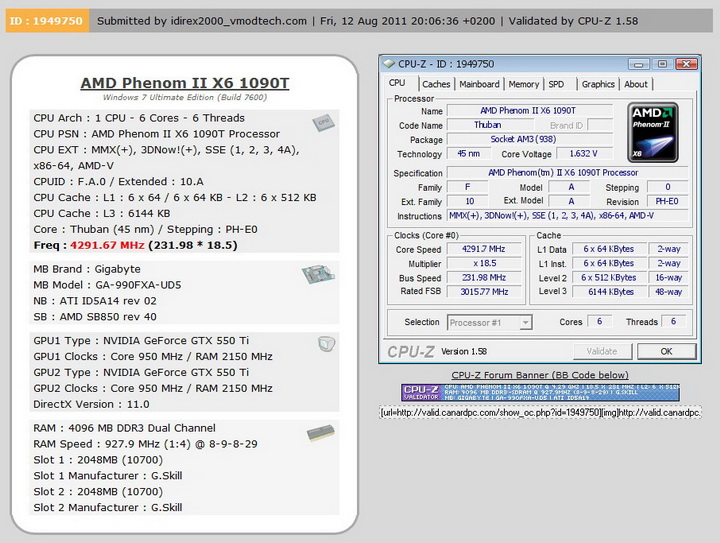Click the Name field AMD Phenom II X6 1090T
Screen dimensions: 720x543
tap(529, 111)
